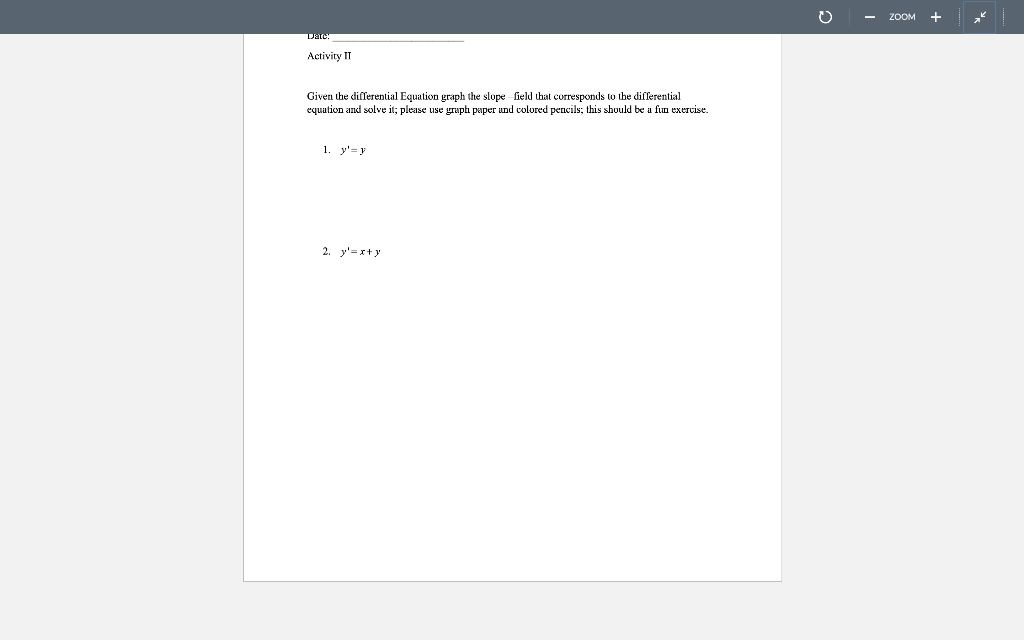This screenshot has width=1024, height=640.
Task: Click the ZOOM label in toolbar
Action: [x=902, y=17]
